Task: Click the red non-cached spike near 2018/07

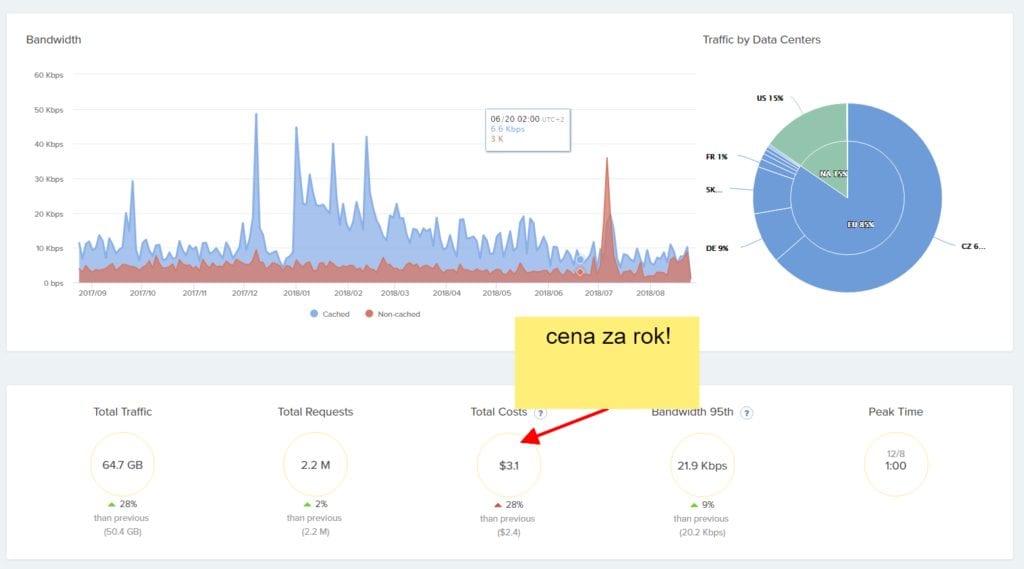Action: 607,200
